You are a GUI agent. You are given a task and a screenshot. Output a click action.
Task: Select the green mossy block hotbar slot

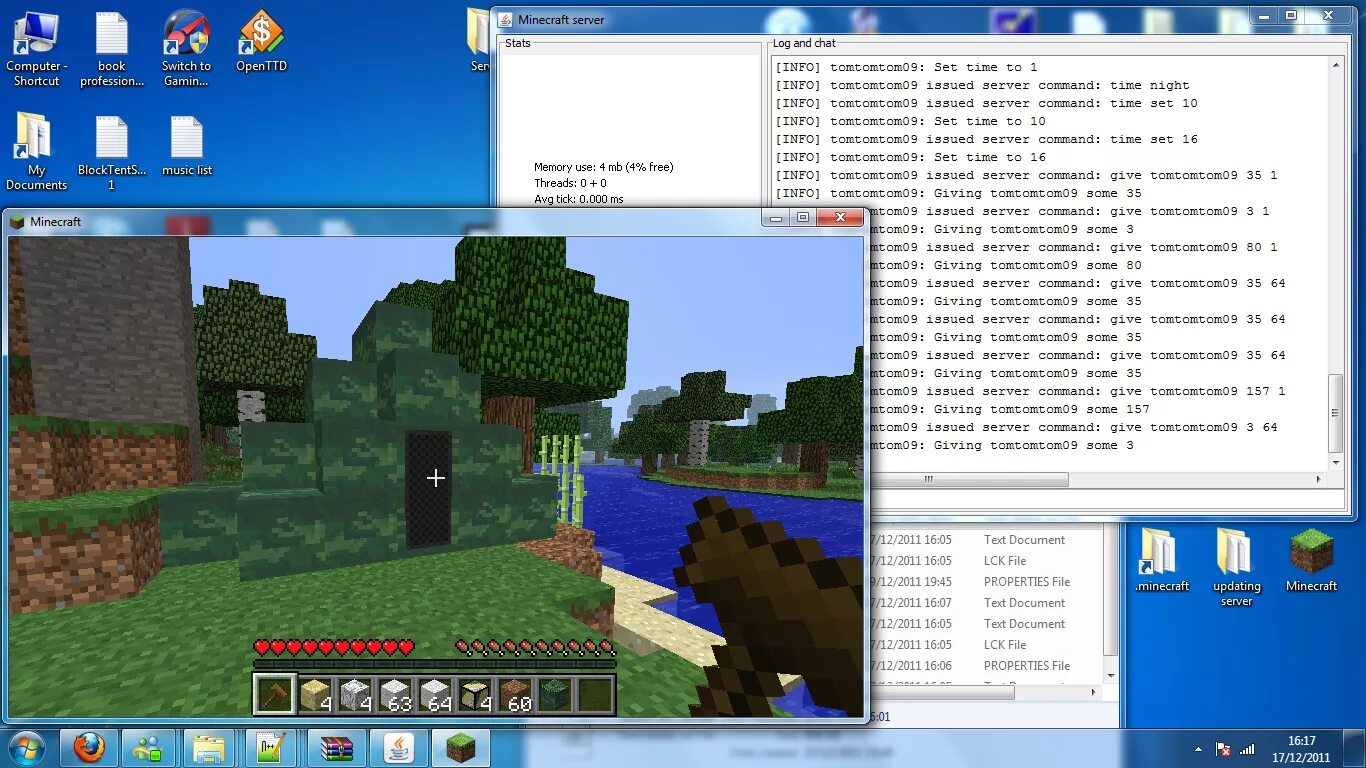click(x=554, y=694)
